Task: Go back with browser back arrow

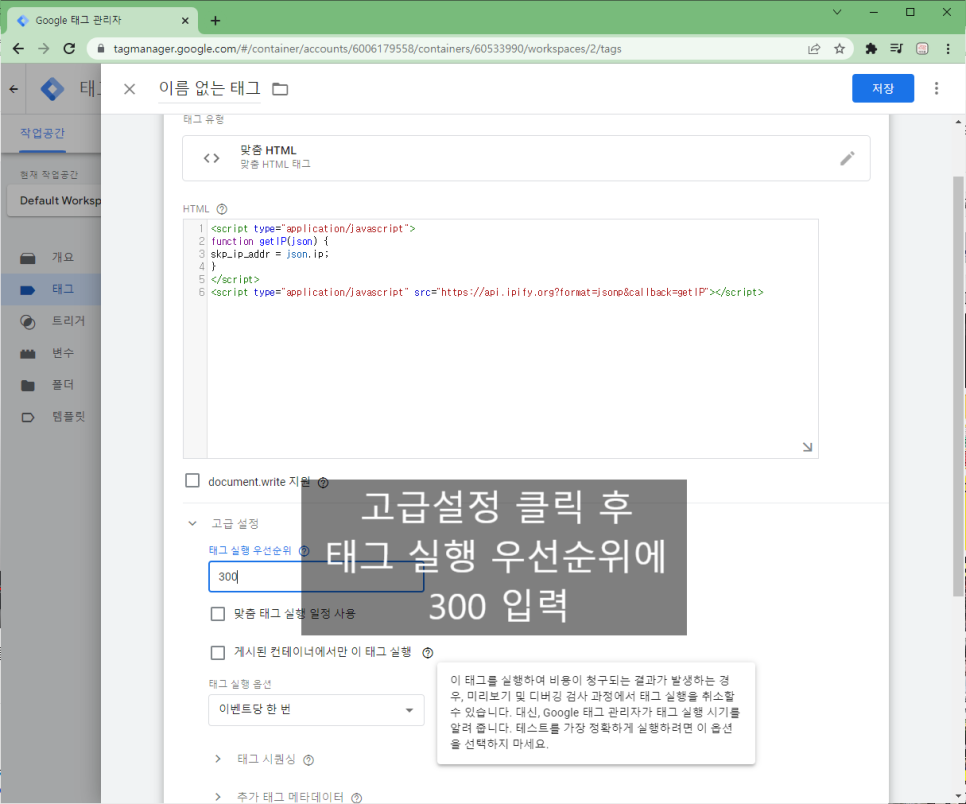Action: [x=18, y=49]
